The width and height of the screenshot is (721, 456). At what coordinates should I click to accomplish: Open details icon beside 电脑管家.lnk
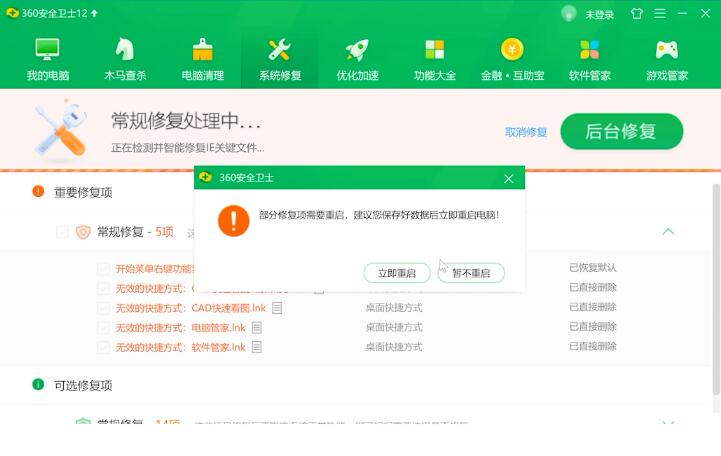tap(257, 327)
